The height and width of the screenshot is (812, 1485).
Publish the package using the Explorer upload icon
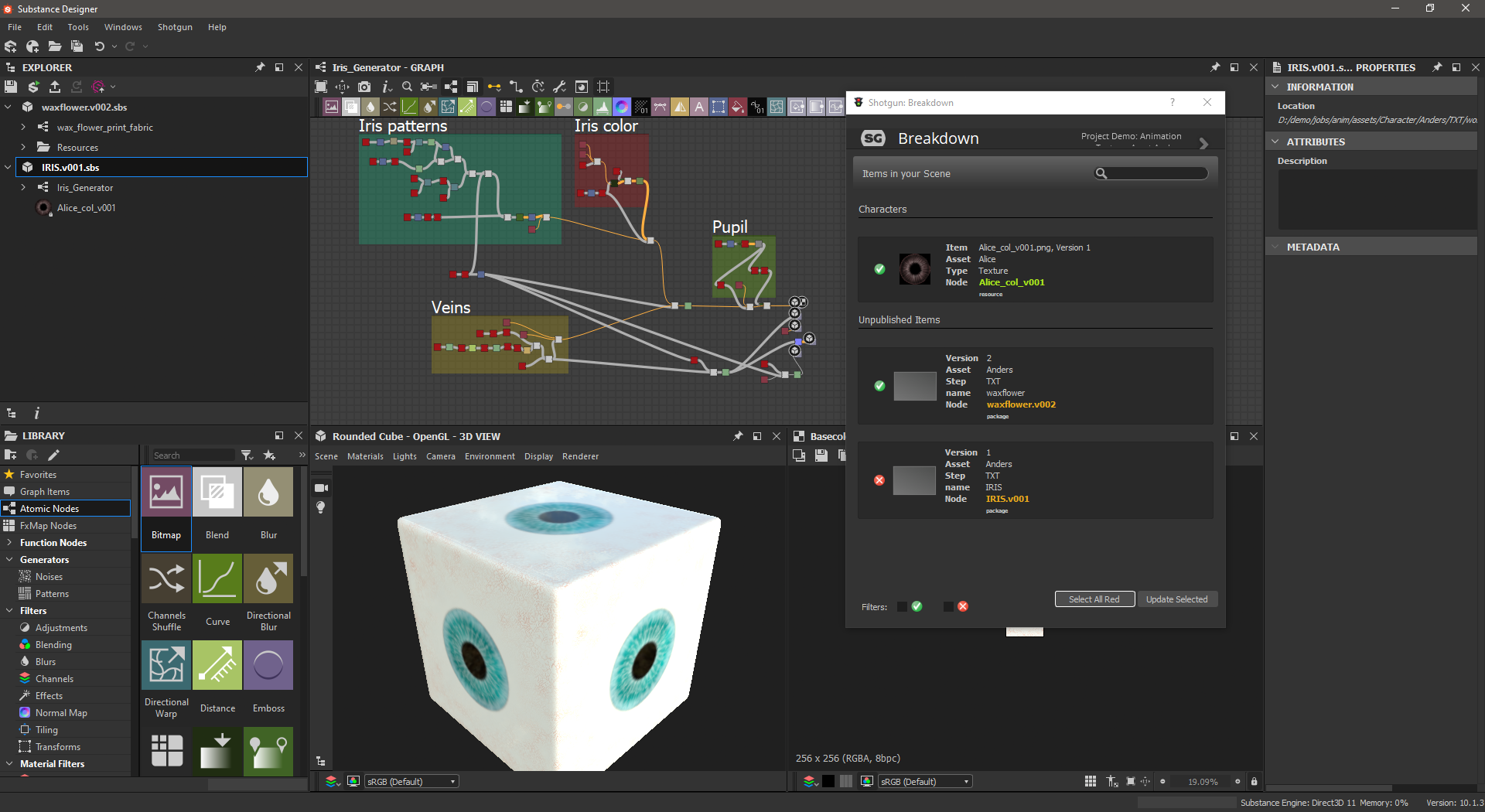pos(55,87)
